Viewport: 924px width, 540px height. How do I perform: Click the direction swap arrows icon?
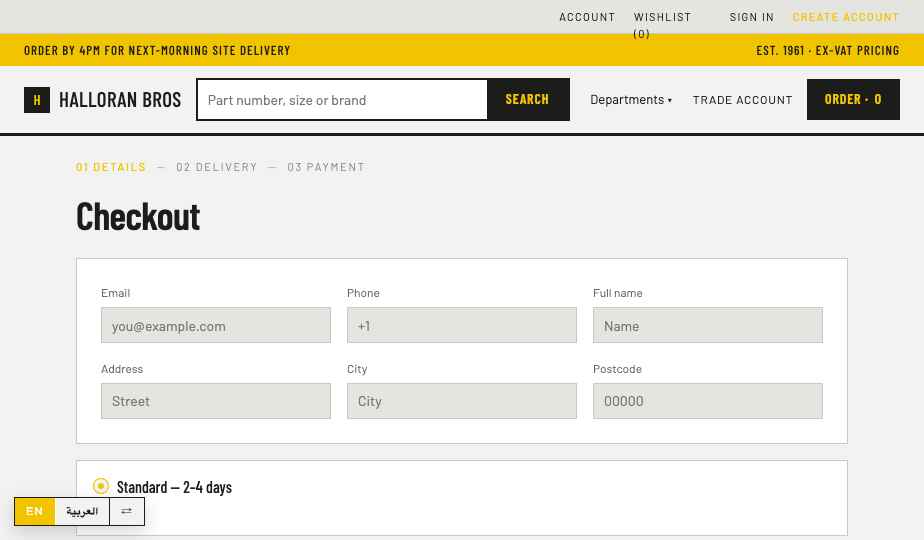pyautogui.click(x=127, y=511)
